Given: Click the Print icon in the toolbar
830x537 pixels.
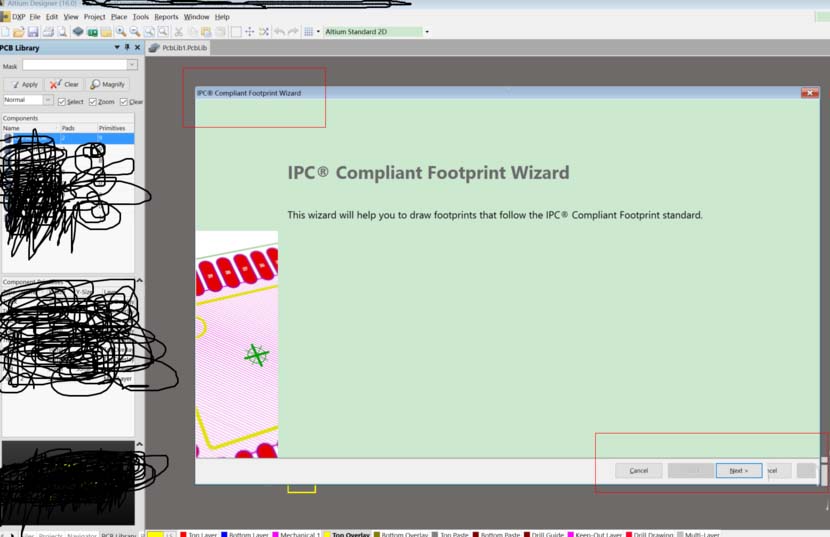Looking at the screenshot, I should tap(48, 32).
